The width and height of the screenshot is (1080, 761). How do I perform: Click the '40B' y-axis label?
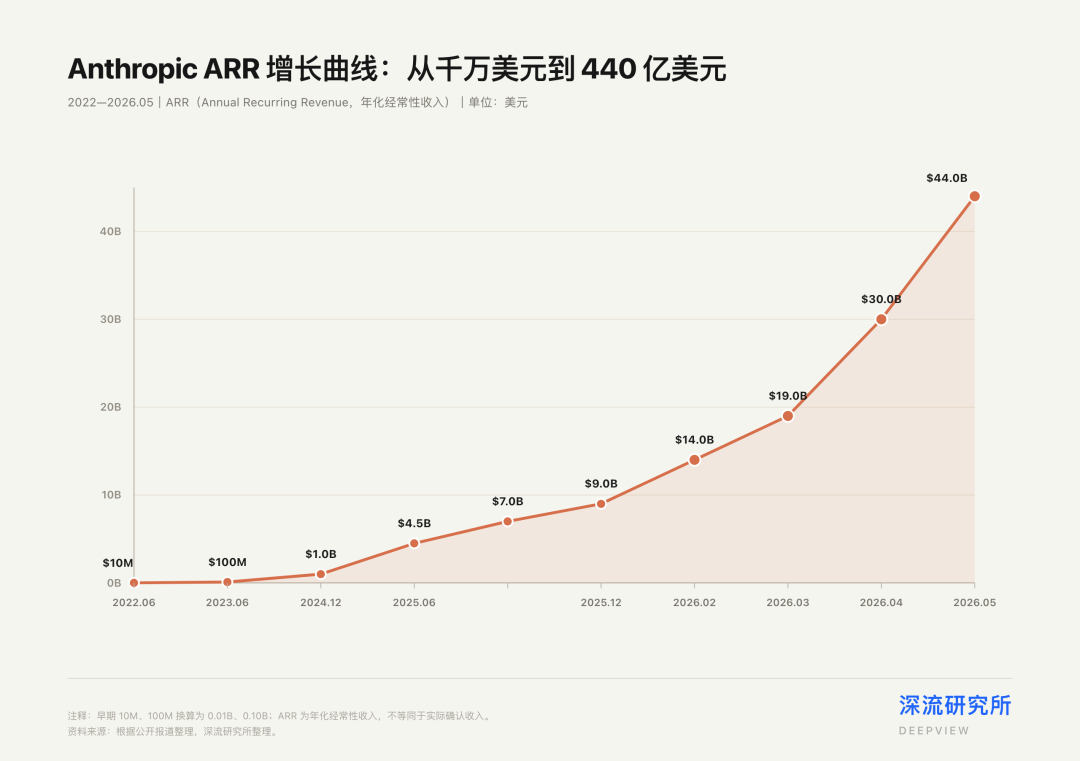[110, 231]
